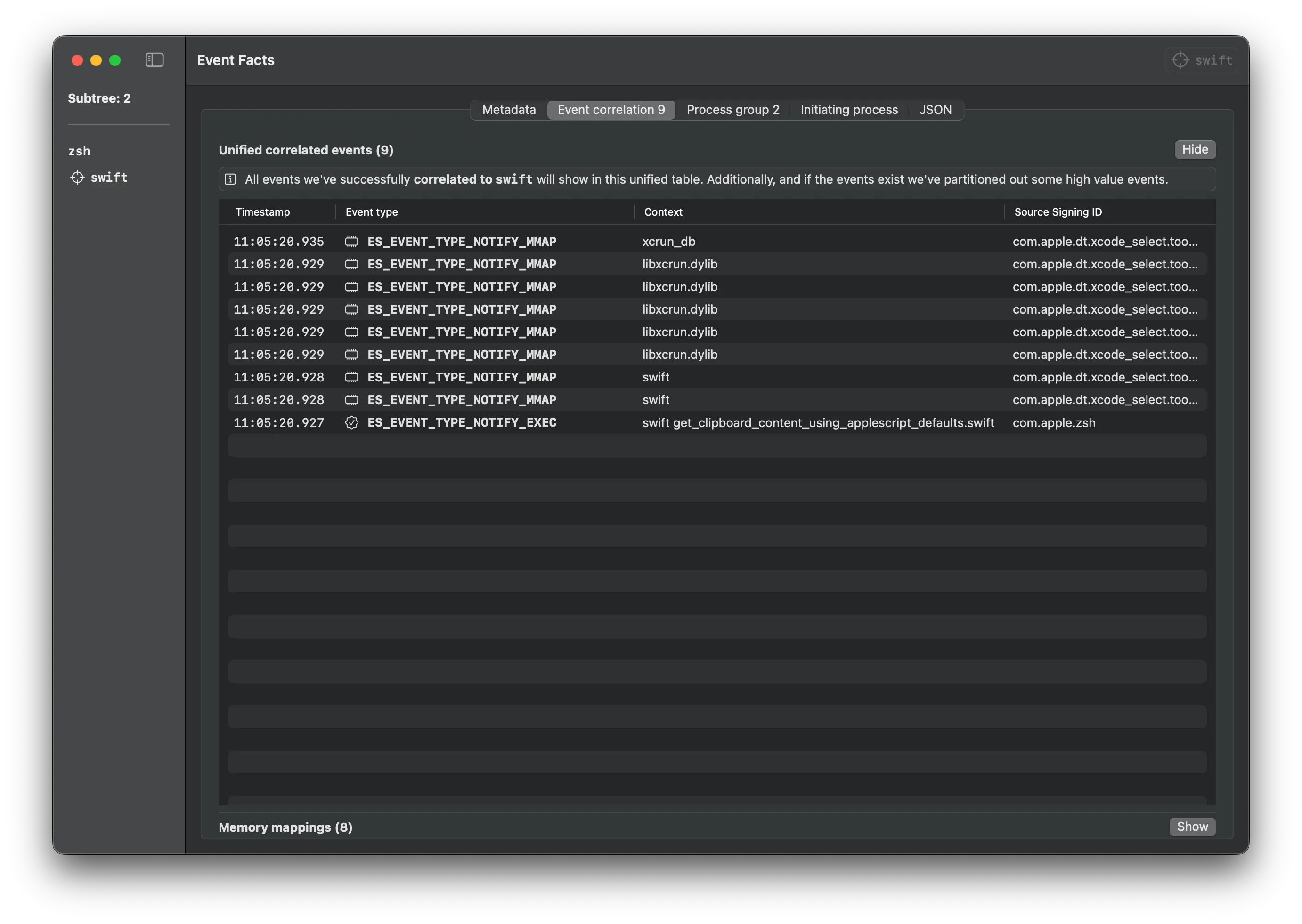This screenshot has height=924, width=1302.
Task: Switch to the Metadata tab
Action: [x=509, y=110]
